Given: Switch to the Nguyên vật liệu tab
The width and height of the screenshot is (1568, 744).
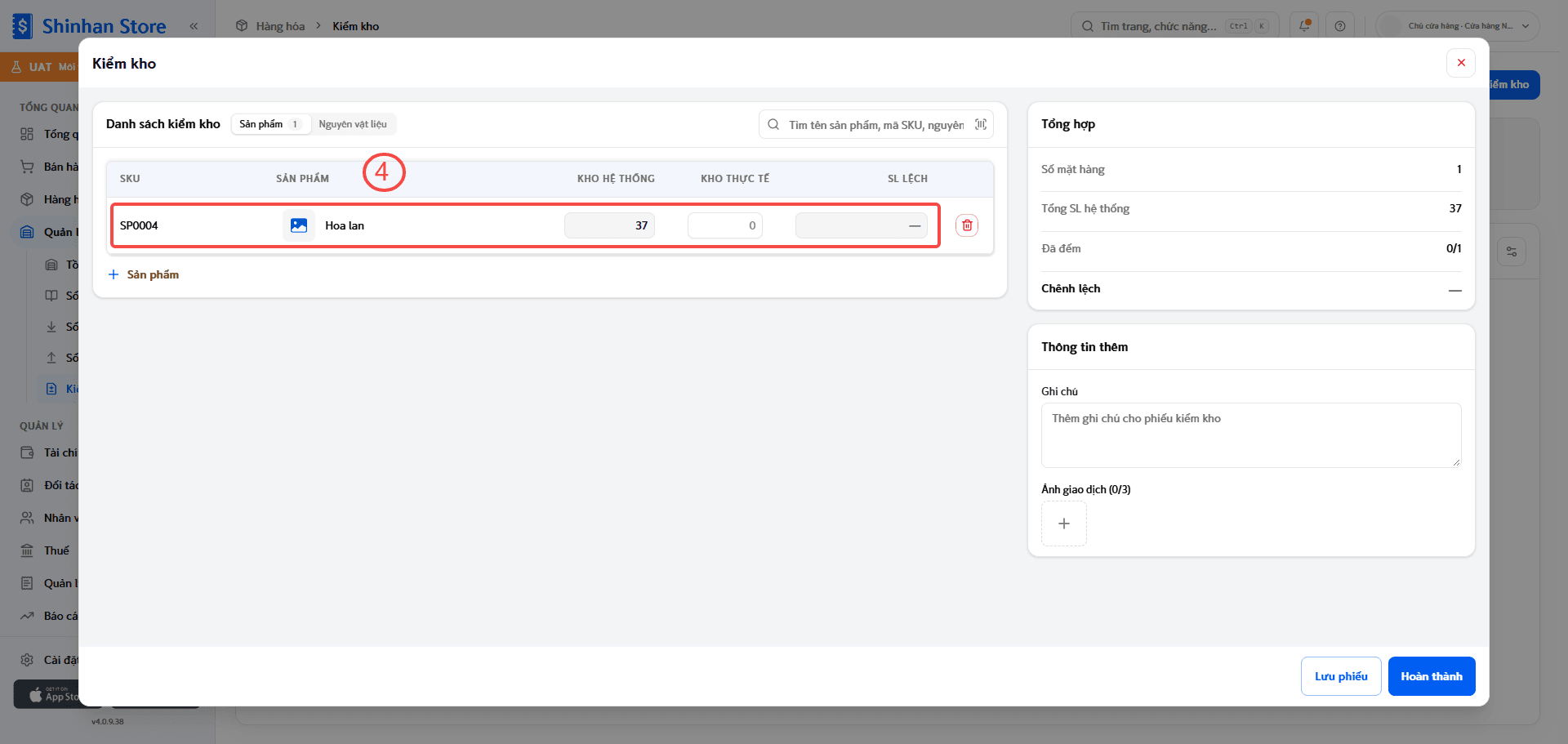Looking at the screenshot, I should point(353,124).
